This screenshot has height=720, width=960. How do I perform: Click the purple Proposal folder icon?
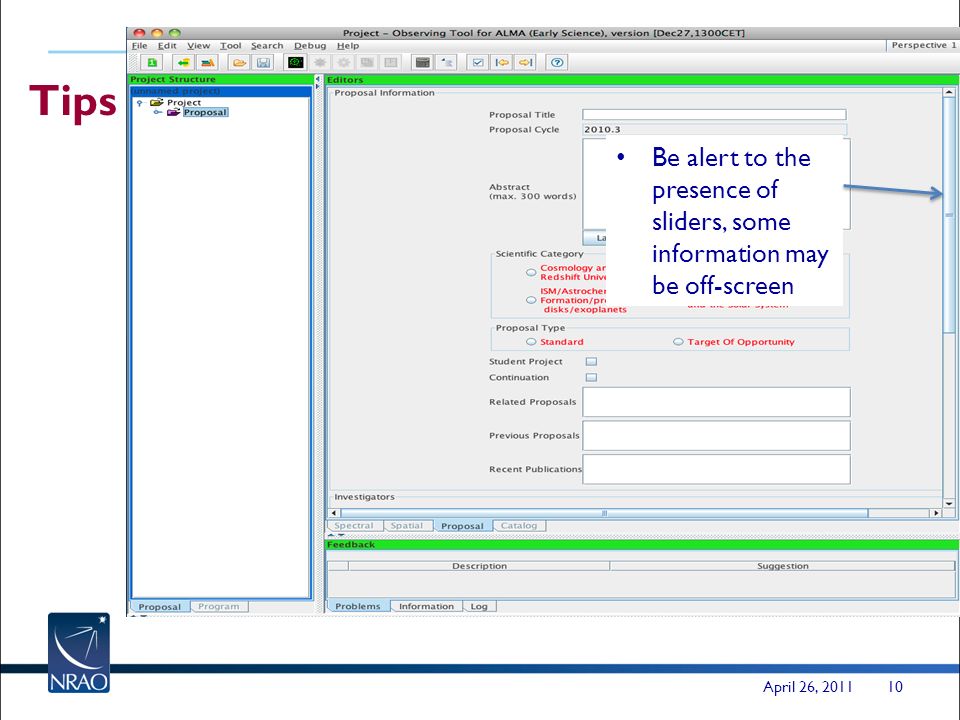pos(174,112)
